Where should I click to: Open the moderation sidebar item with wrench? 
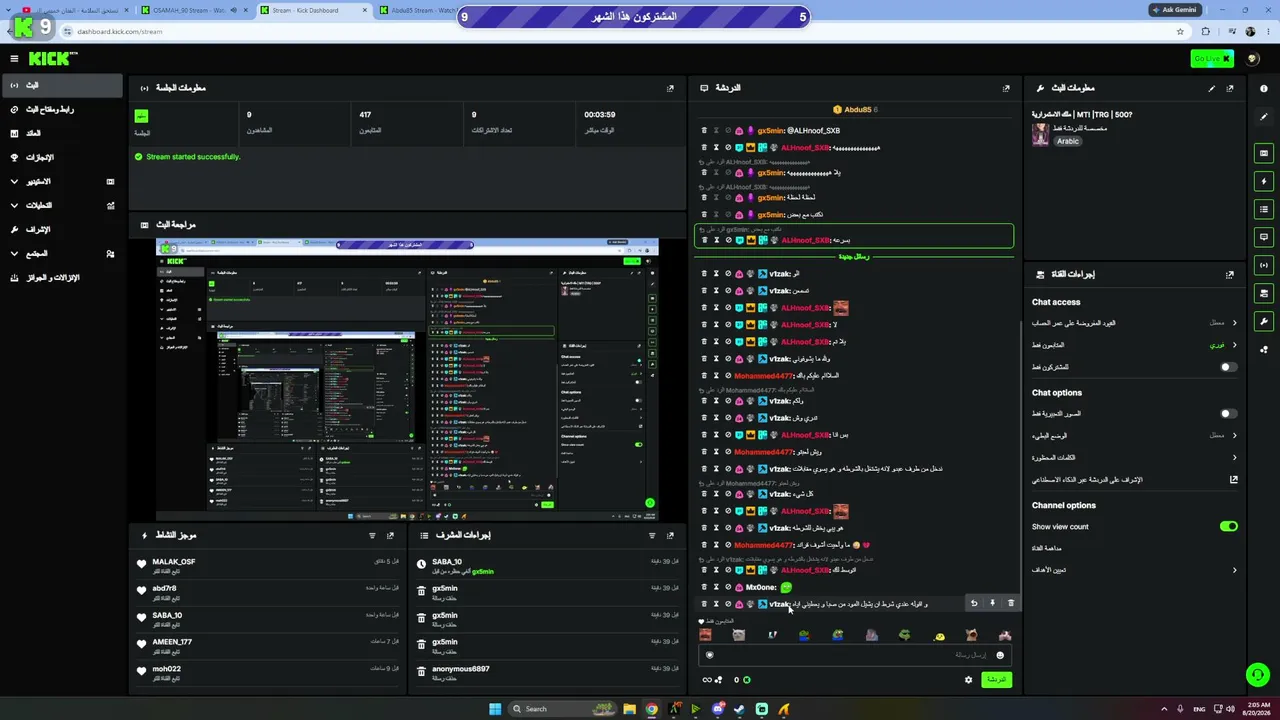pos(62,230)
